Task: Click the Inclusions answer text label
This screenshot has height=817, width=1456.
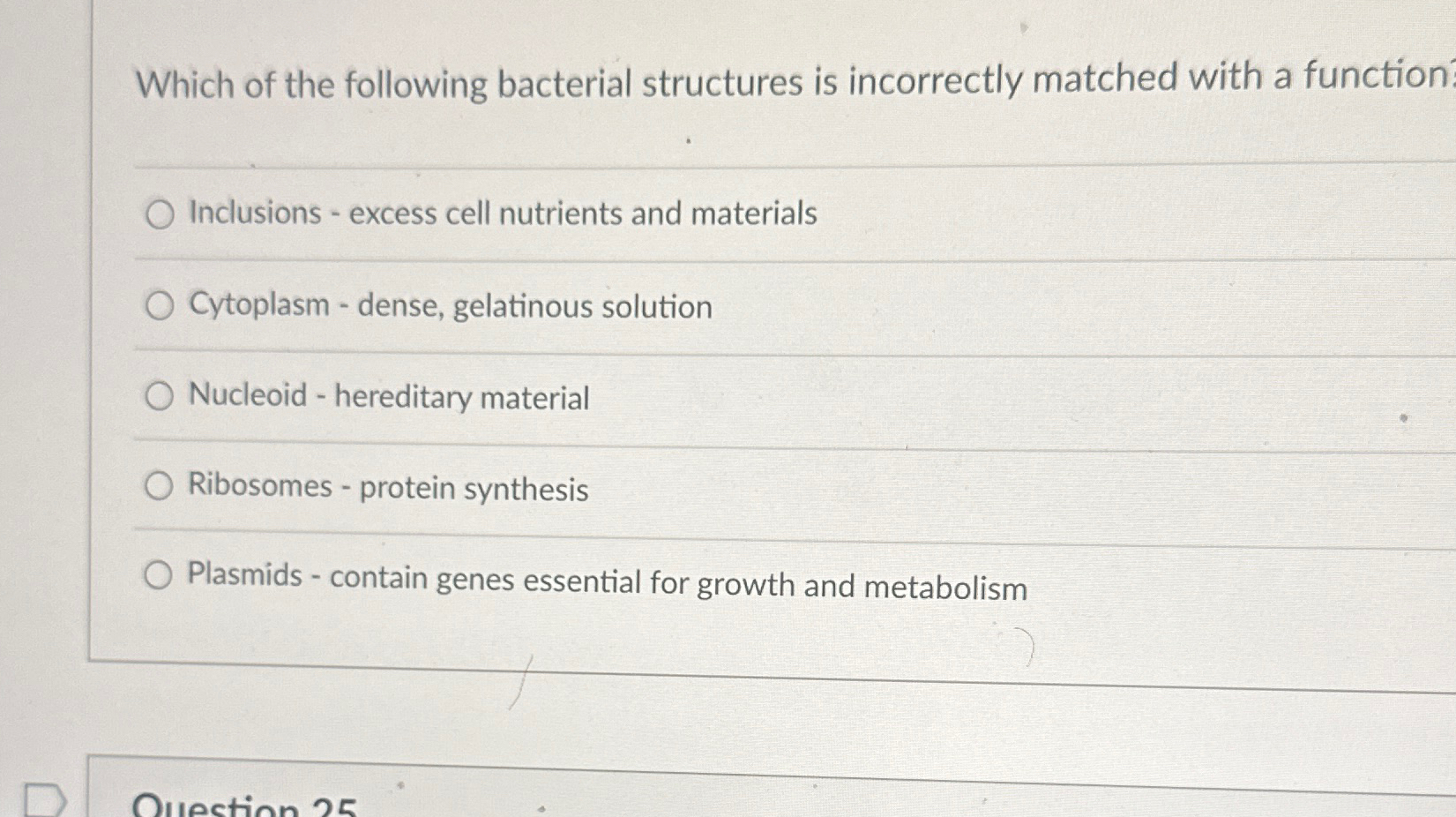Action: 501,214
